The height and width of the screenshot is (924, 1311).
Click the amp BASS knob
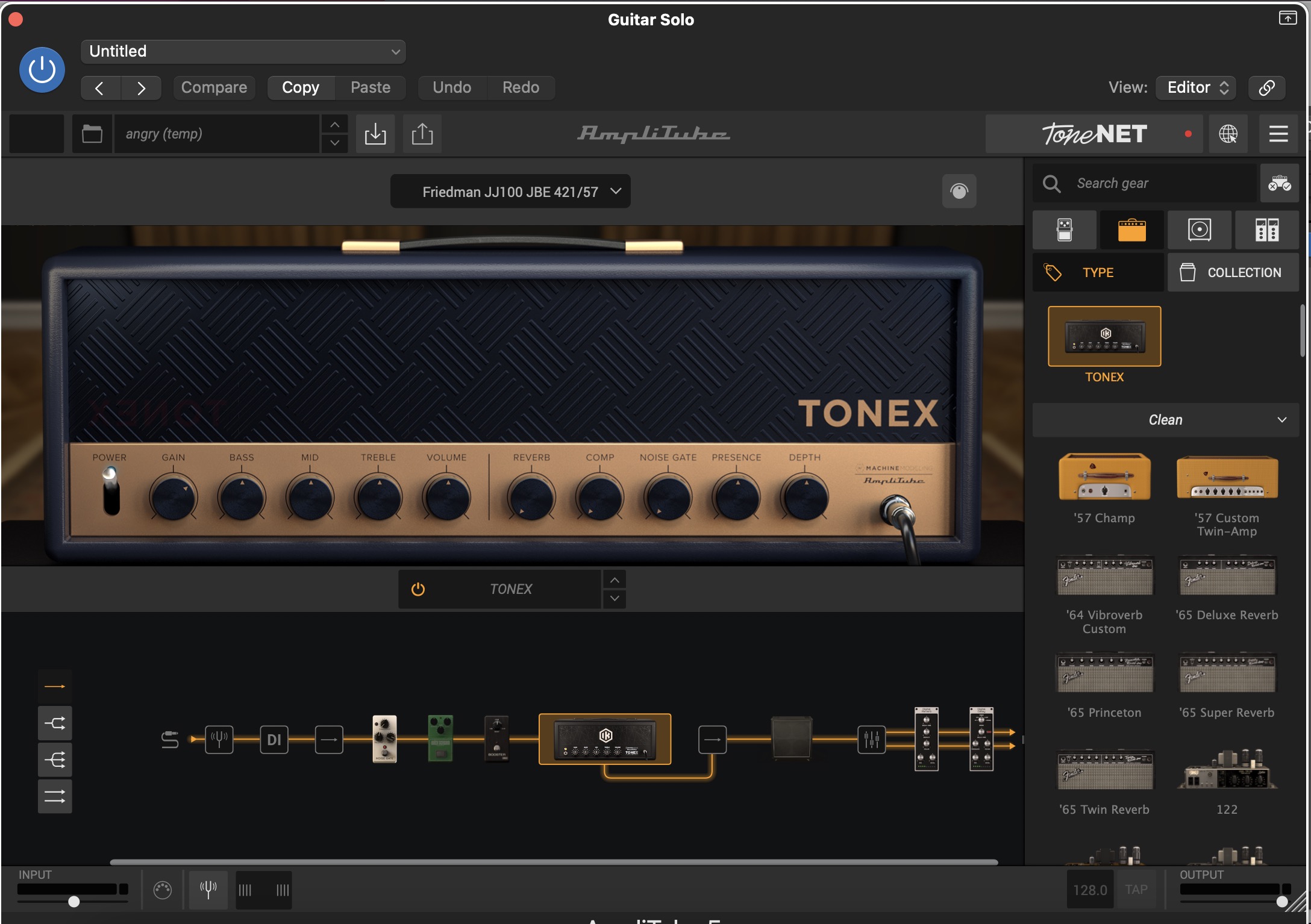tap(242, 498)
